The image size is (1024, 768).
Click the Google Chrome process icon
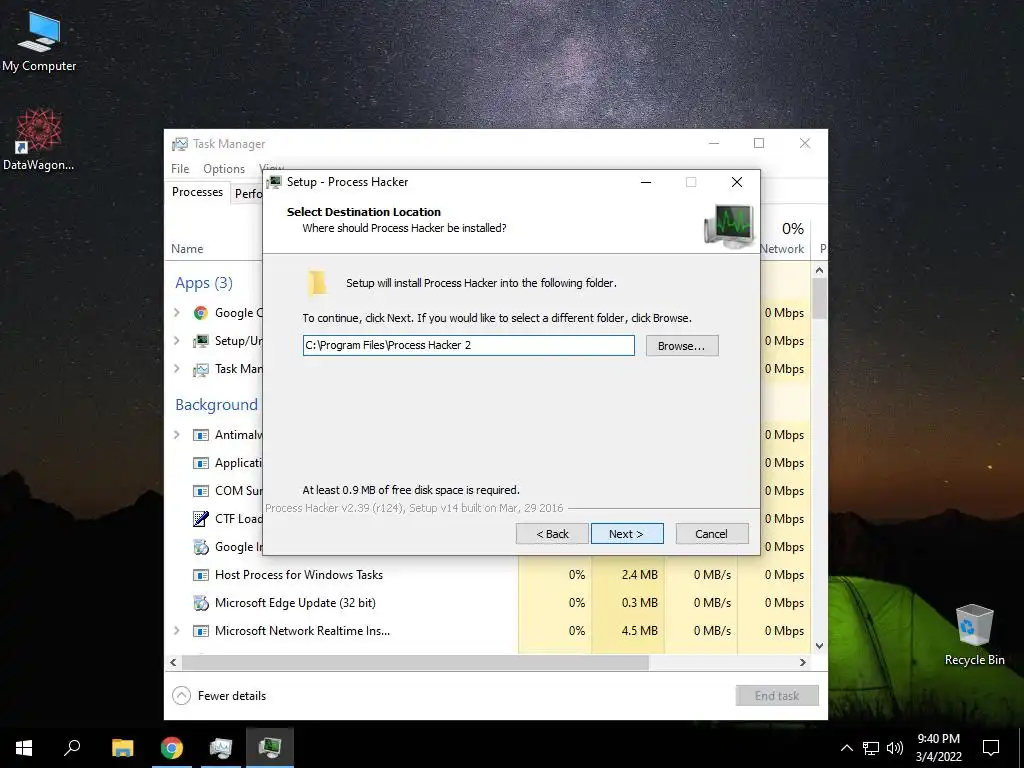tap(200, 313)
